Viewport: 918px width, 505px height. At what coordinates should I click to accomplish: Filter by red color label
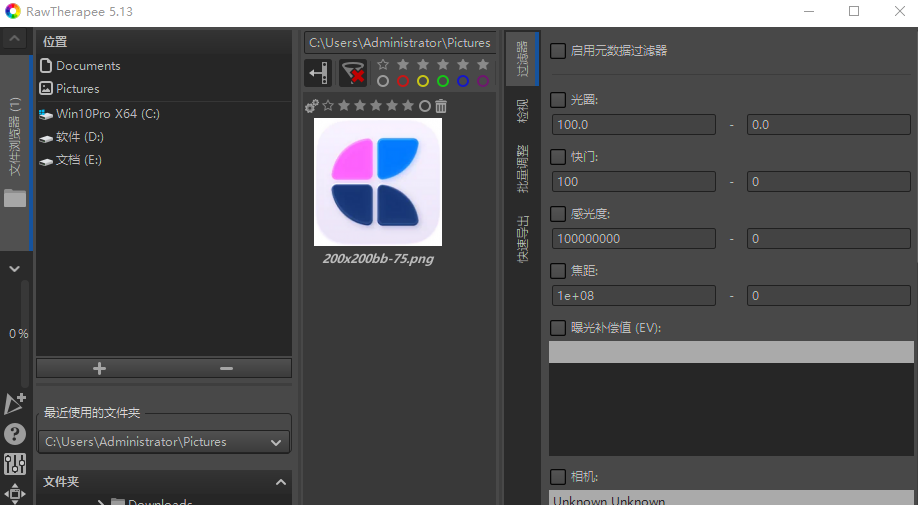coord(403,81)
